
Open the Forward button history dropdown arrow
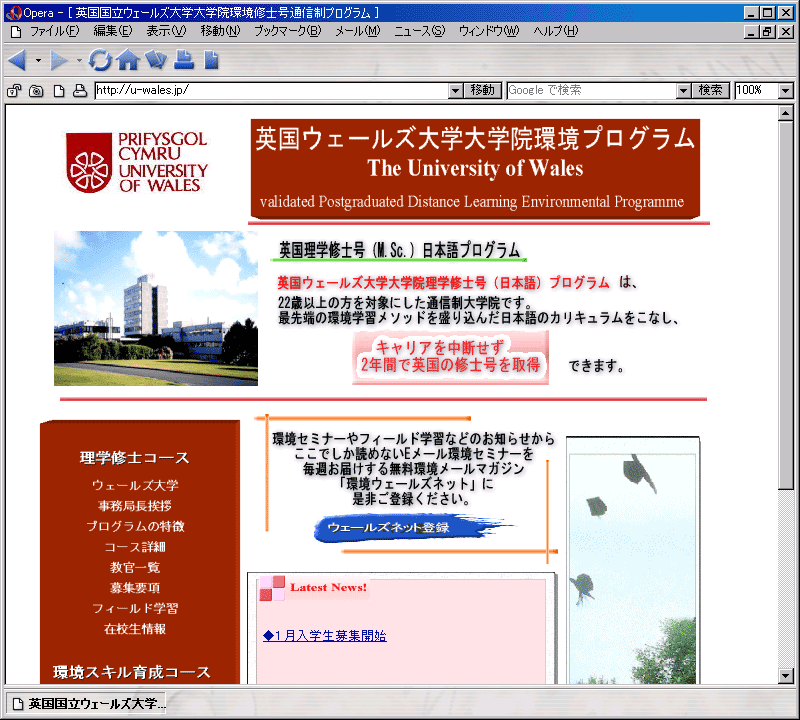point(79,60)
